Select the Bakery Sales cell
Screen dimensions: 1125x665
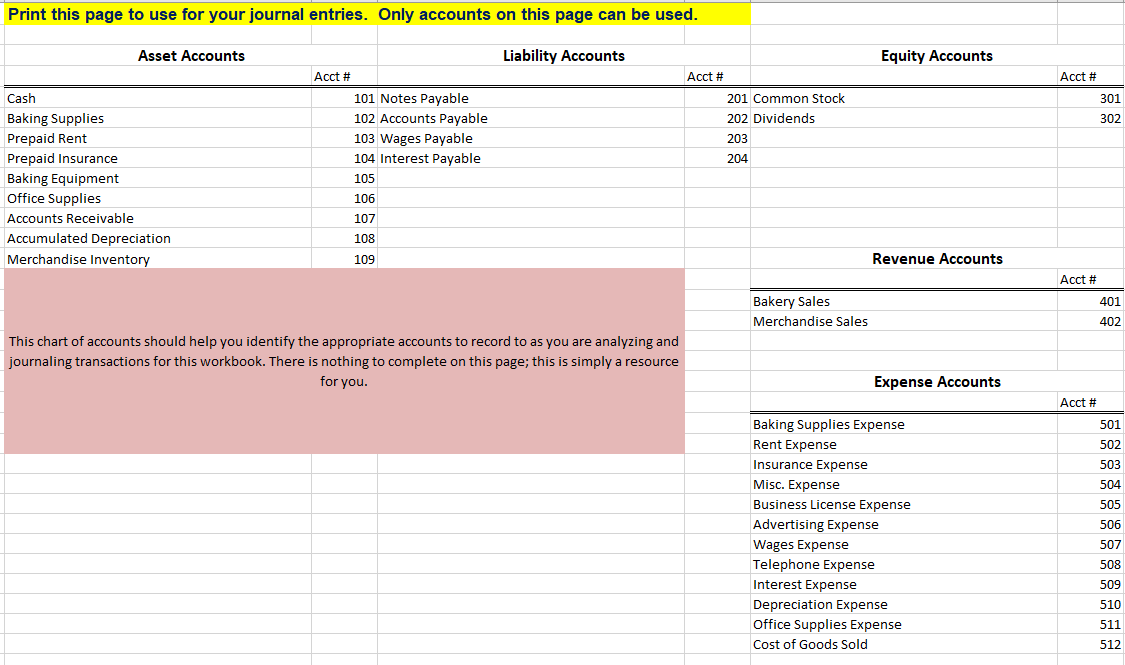[904, 301]
